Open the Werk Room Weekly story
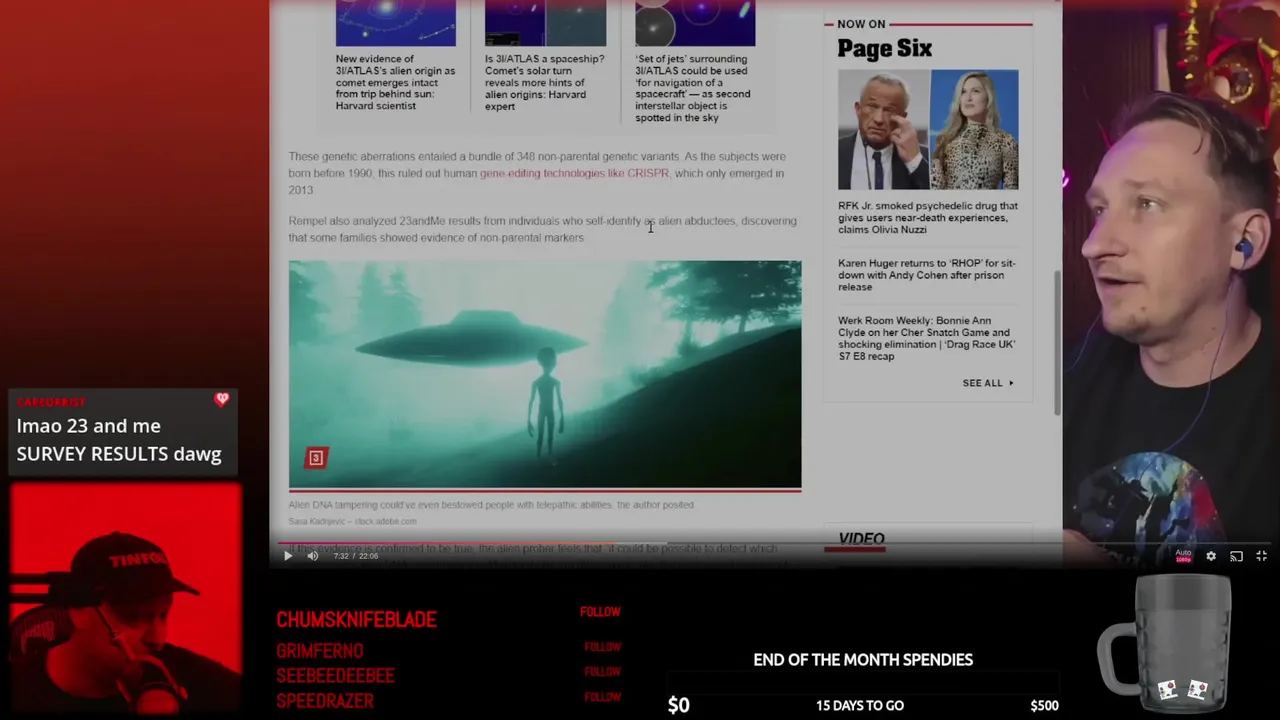The width and height of the screenshot is (1280, 720). point(926,338)
